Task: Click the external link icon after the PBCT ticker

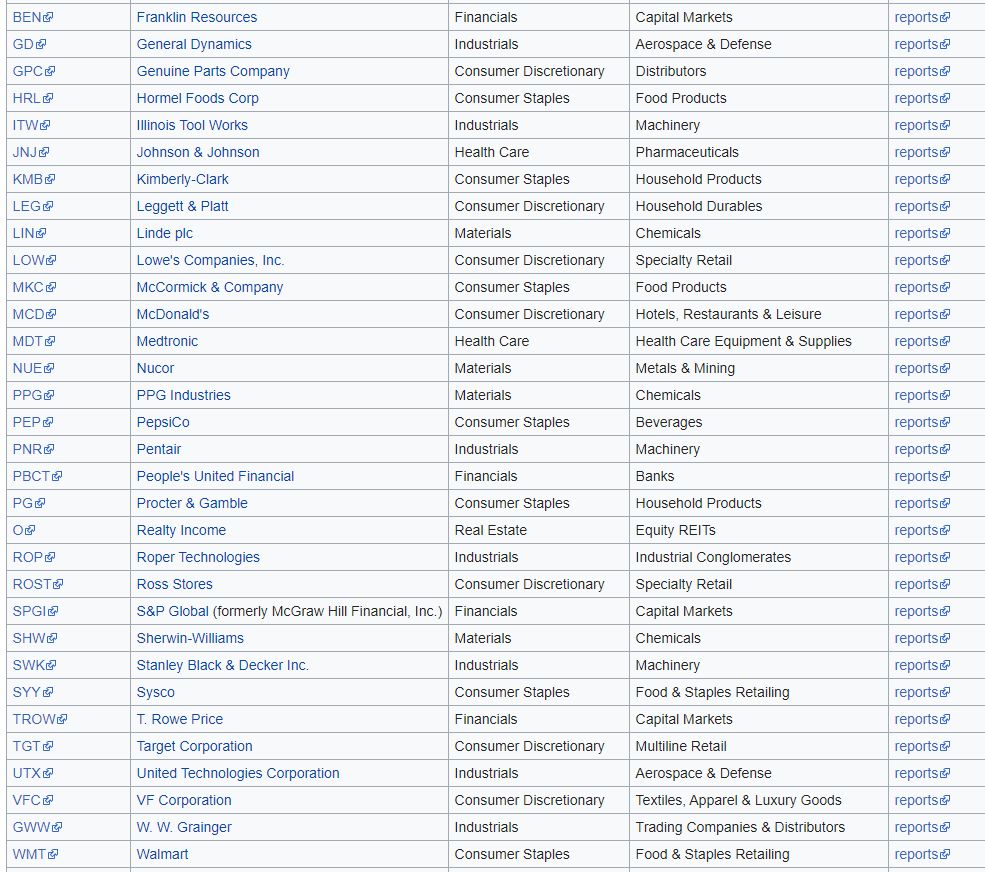Action: pos(57,477)
